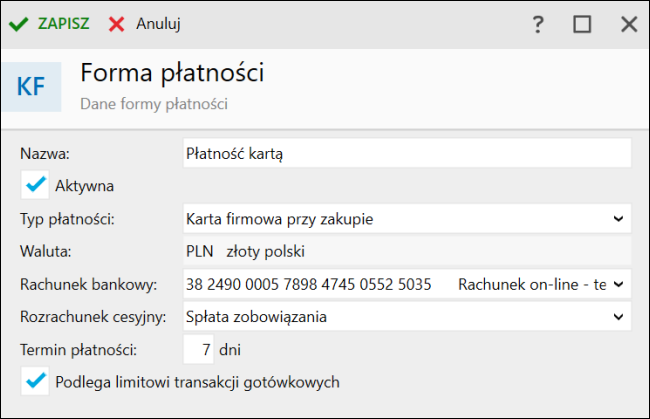Viewport: 650px width, 419px height.
Task: Click the Waluta PLN złoty polski field
Action: [407, 251]
